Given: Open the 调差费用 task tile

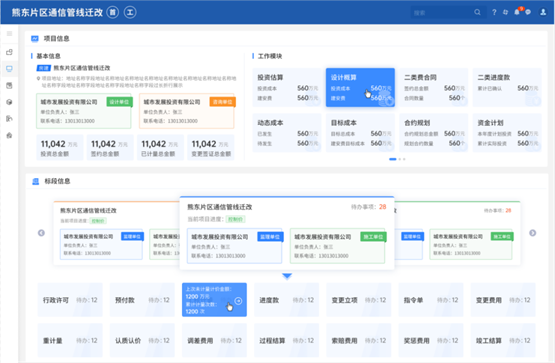Looking at the screenshot, I should click(214, 340).
